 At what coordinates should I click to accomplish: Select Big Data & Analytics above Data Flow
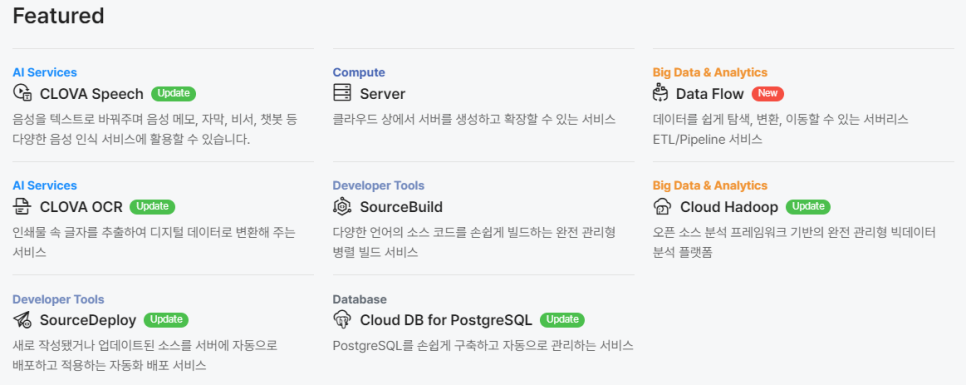pyautogui.click(x=710, y=72)
